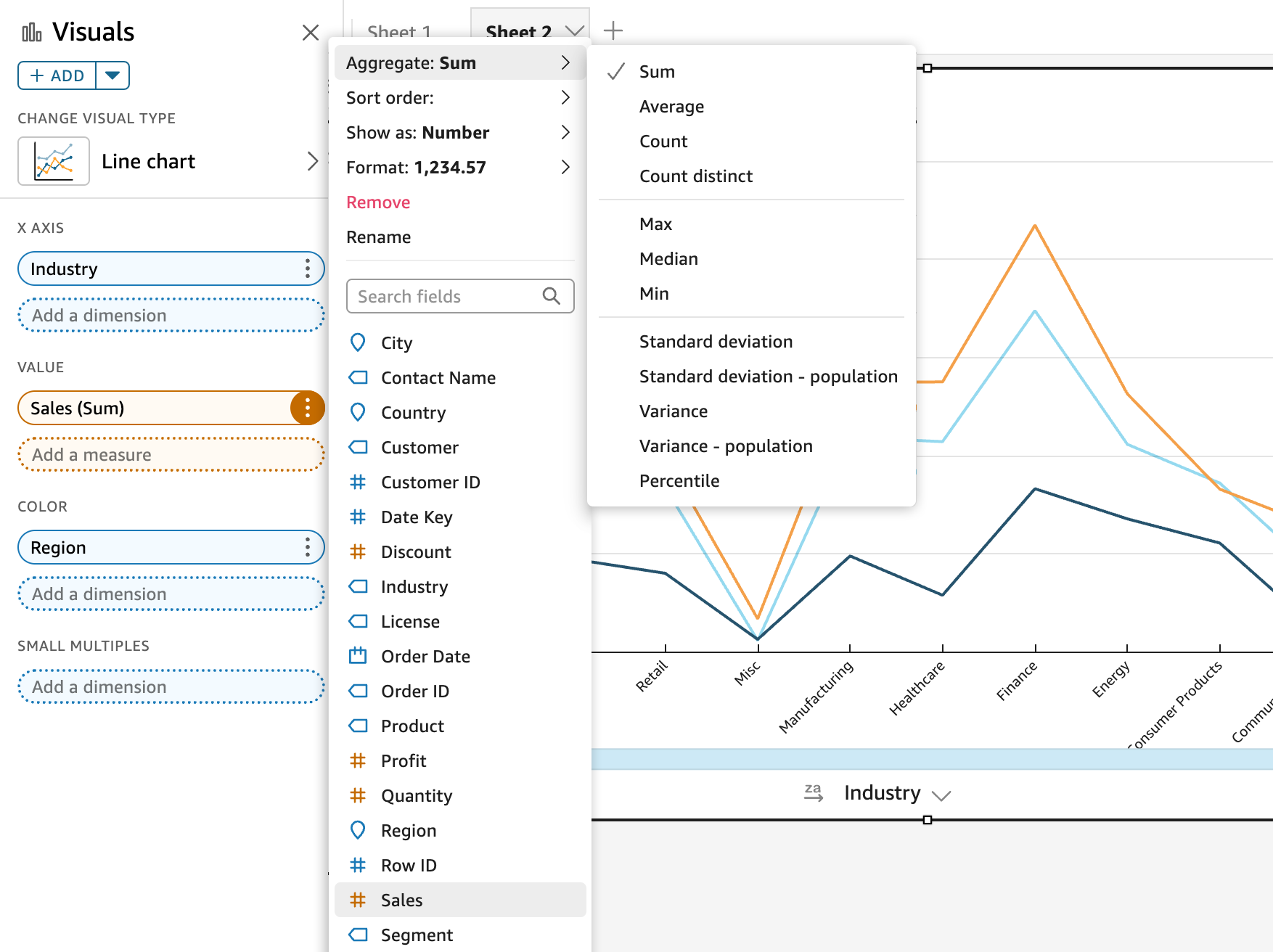
Task: Click the ADD button
Action: tap(55, 75)
